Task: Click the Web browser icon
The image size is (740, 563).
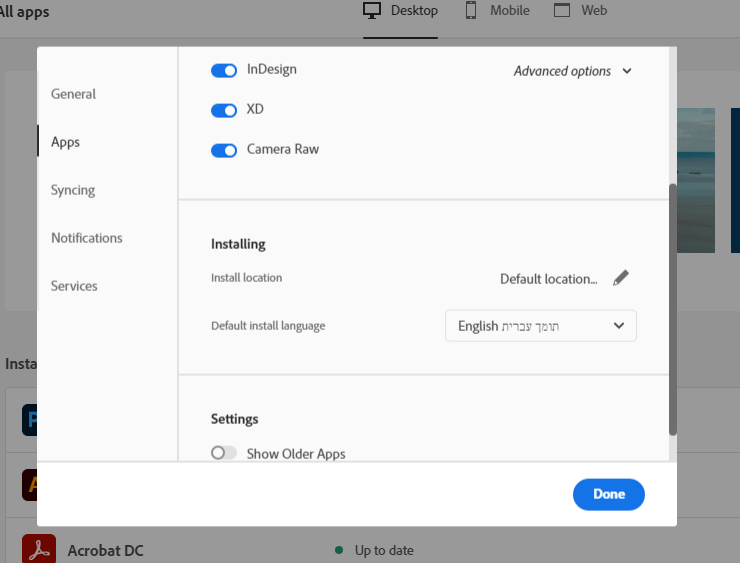Action: coord(562,11)
